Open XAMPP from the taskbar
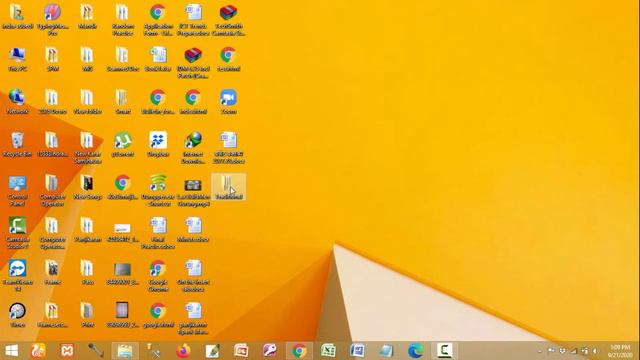640x360 pixels. [67, 351]
